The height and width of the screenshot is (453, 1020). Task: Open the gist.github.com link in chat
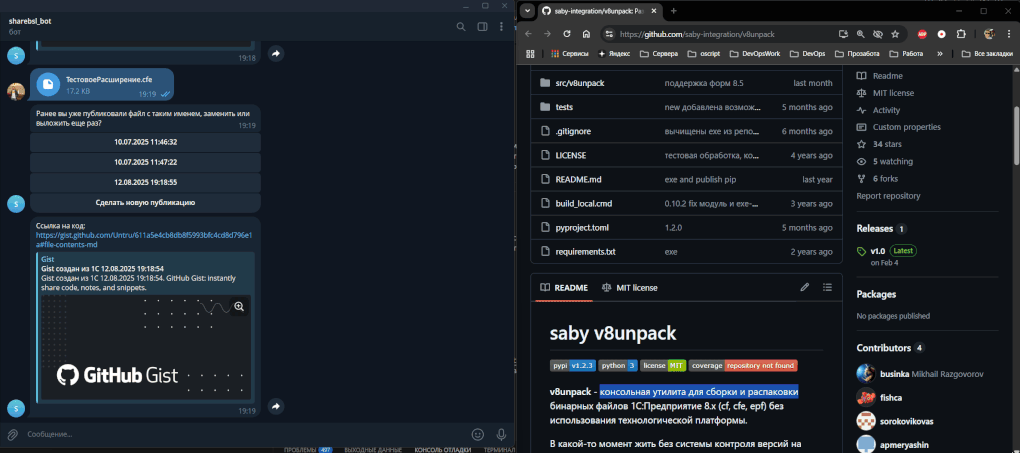coord(144,240)
